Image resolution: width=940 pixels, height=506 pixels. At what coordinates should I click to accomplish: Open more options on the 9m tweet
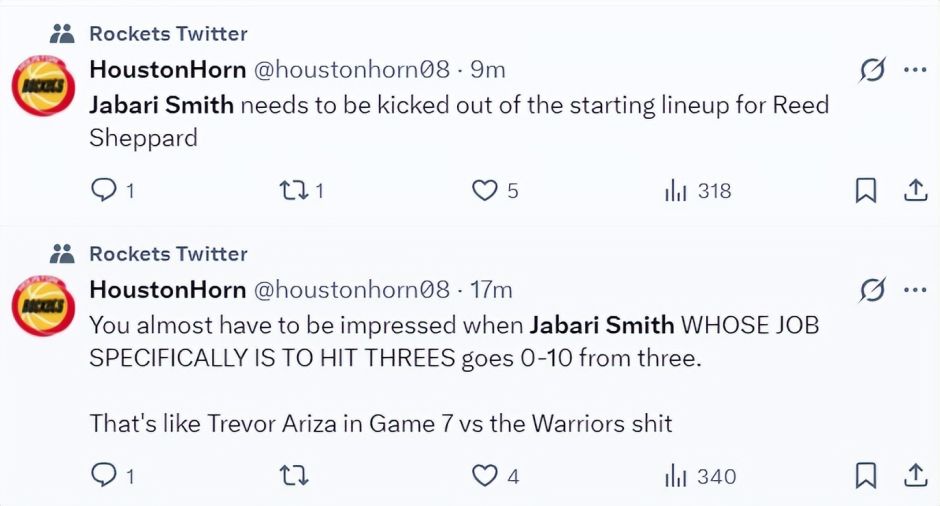(x=915, y=70)
